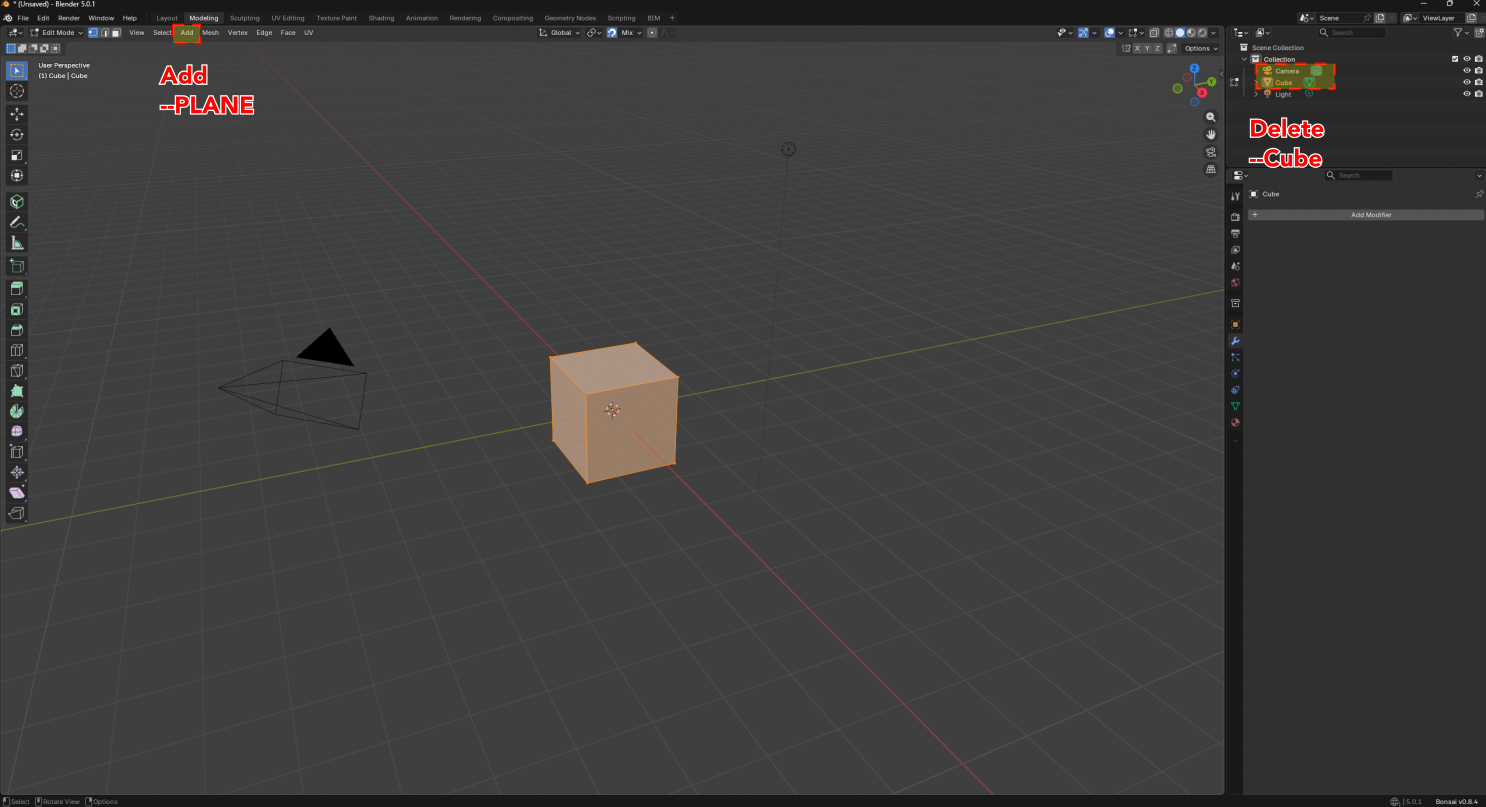Choose the Poly Build tool
This screenshot has height=807, width=1486.
click(x=17, y=391)
